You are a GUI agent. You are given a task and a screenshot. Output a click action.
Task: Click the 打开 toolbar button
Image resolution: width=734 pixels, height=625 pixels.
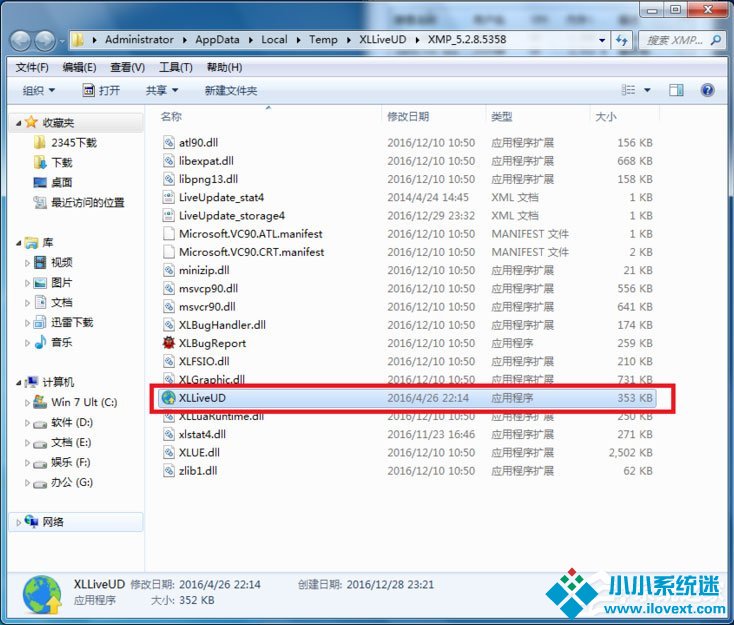pos(101,90)
